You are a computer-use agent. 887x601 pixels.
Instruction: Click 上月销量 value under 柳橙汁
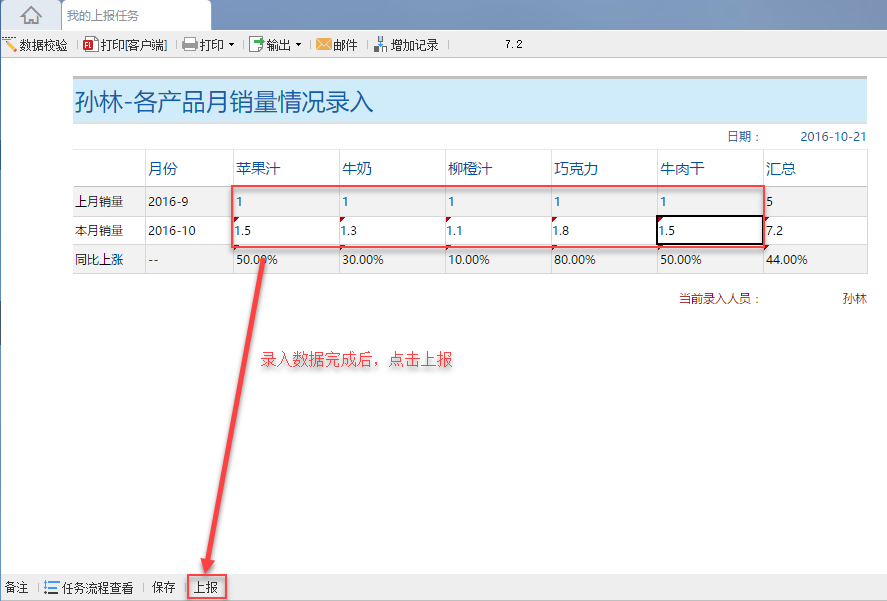click(498, 201)
